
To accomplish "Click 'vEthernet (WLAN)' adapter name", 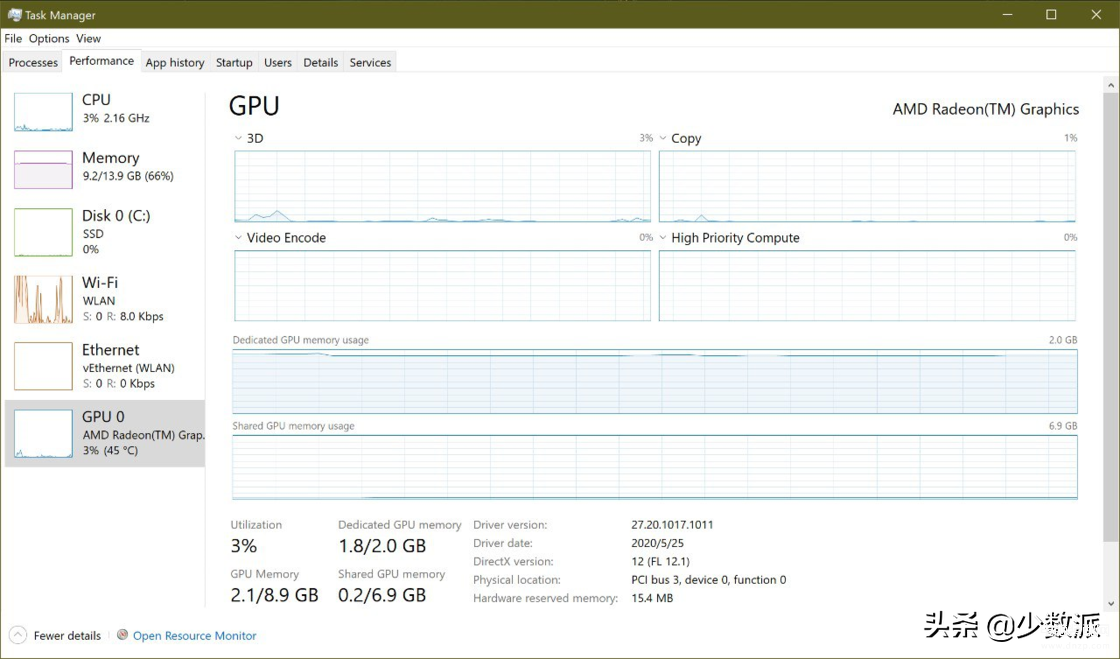I will pos(129,368).
